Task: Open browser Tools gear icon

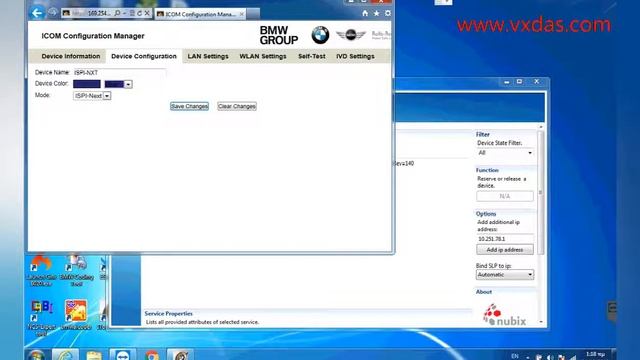Action: pyautogui.click(x=387, y=13)
